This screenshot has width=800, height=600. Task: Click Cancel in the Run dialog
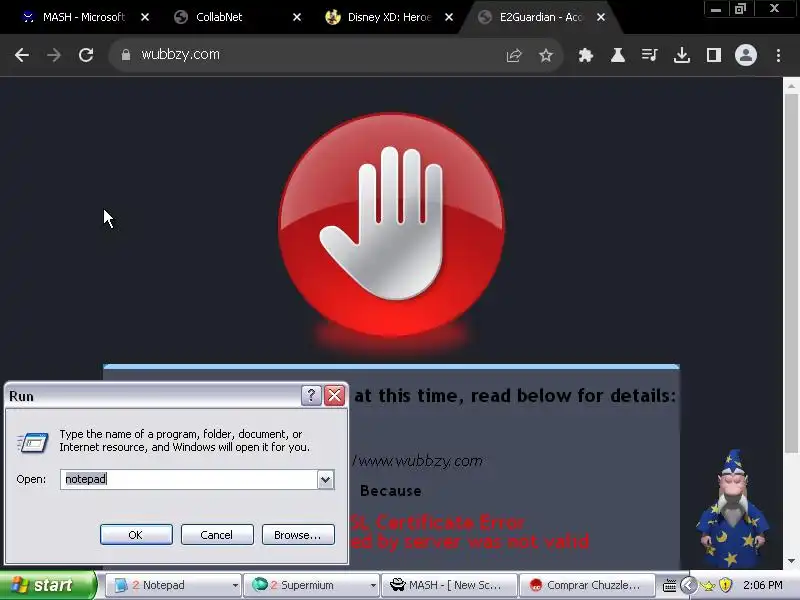[x=217, y=535]
